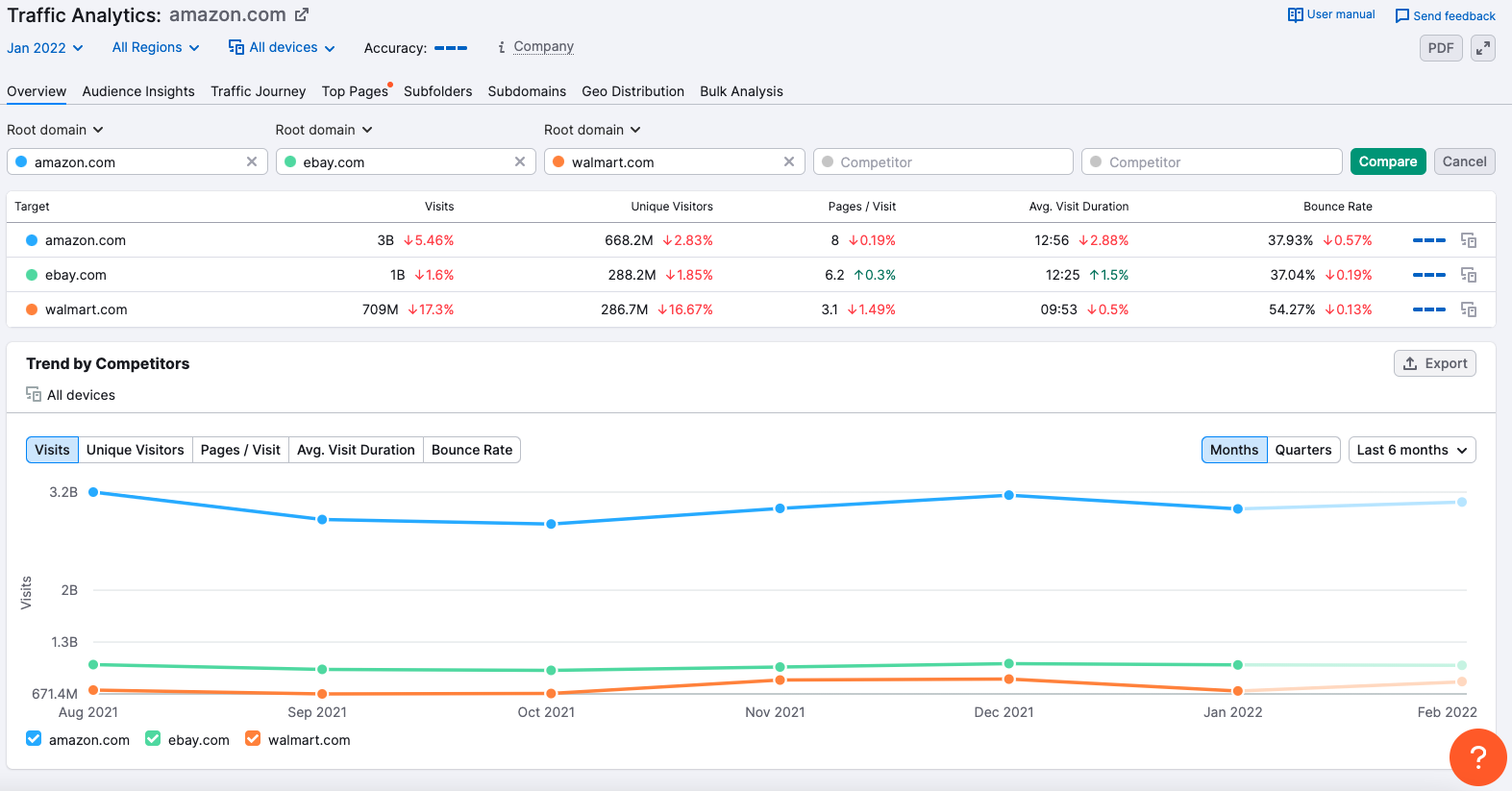This screenshot has height=791, width=1512.
Task: Click the green Compare button
Action: pyautogui.click(x=1388, y=161)
